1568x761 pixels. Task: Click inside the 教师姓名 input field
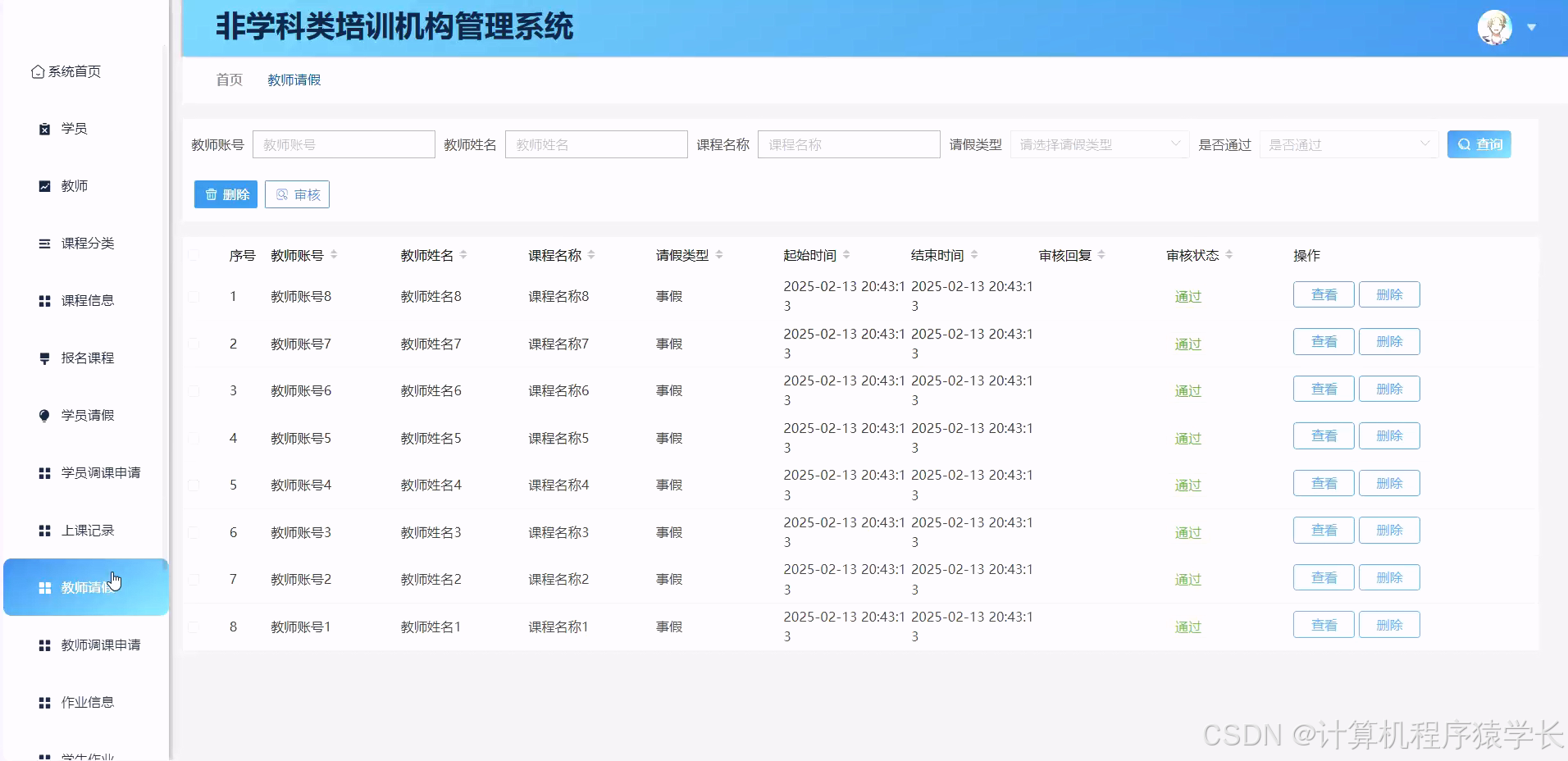click(x=596, y=144)
